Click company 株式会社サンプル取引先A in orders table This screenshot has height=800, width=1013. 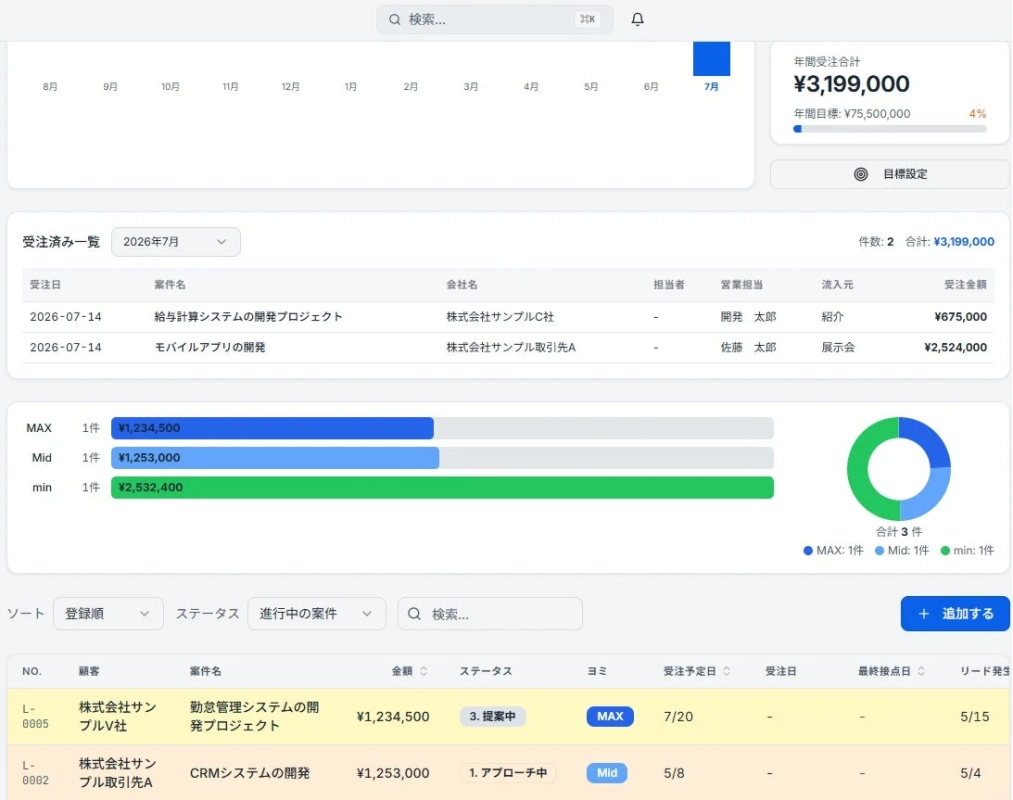click(510, 348)
